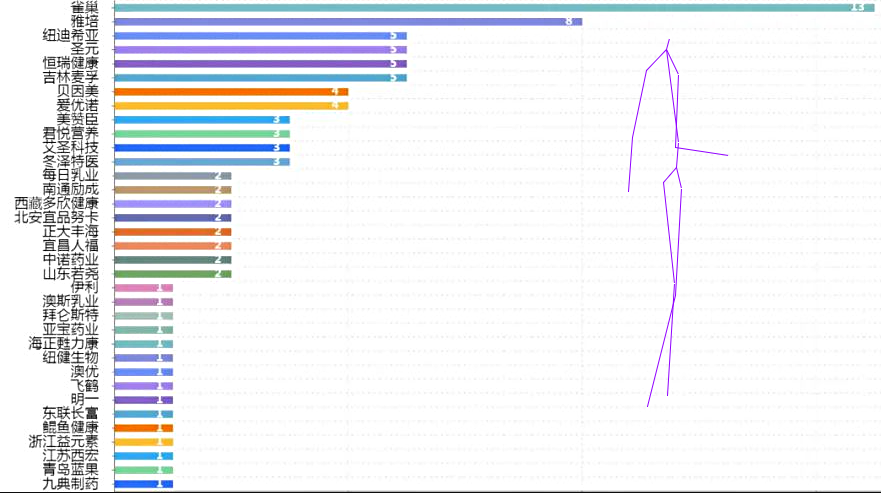This screenshot has width=881, height=493.
Task: Click the gray 每日乳业 bar
Action: pos(172,176)
